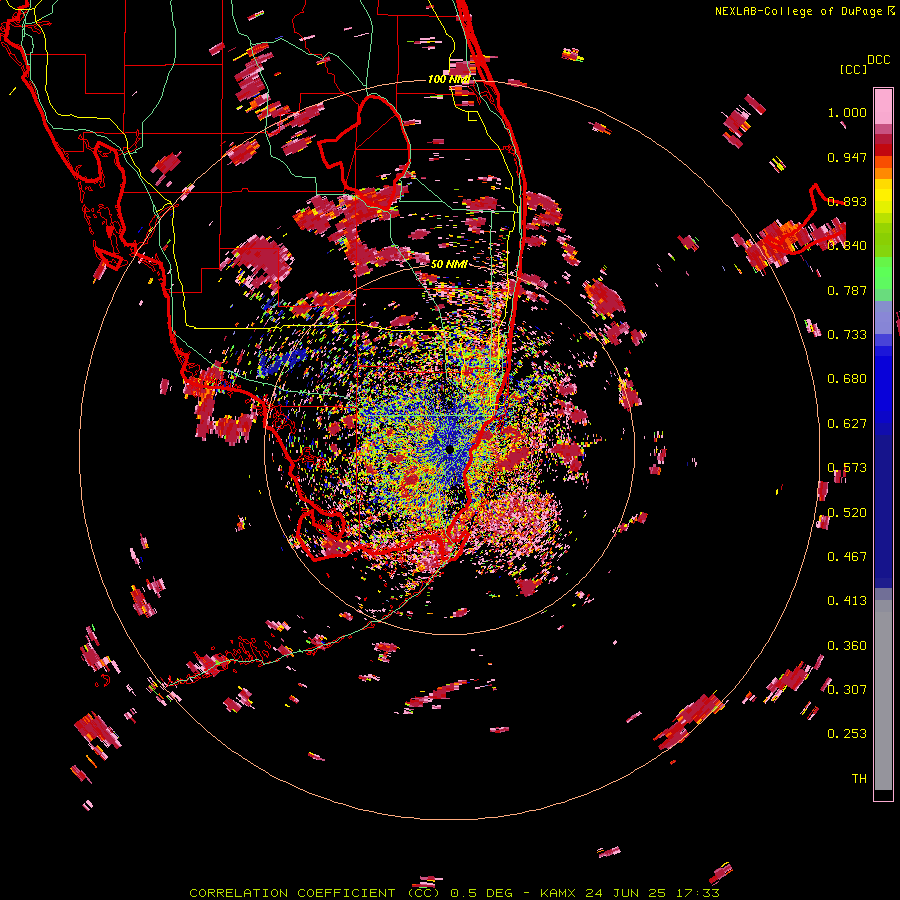
Task: Click the black radar site dot at center
Action: pos(449,449)
